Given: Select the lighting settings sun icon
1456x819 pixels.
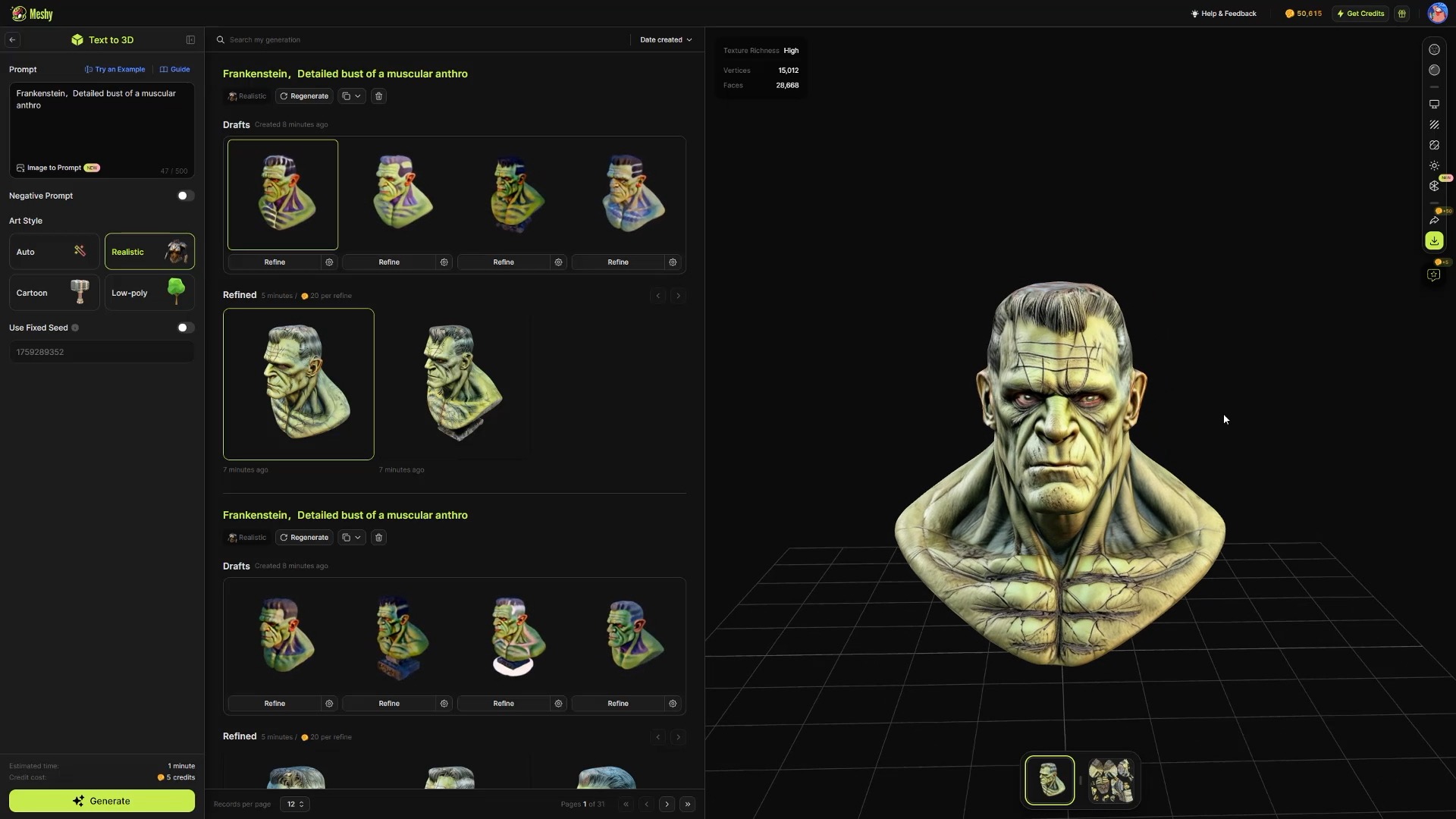Looking at the screenshot, I should [x=1435, y=165].
